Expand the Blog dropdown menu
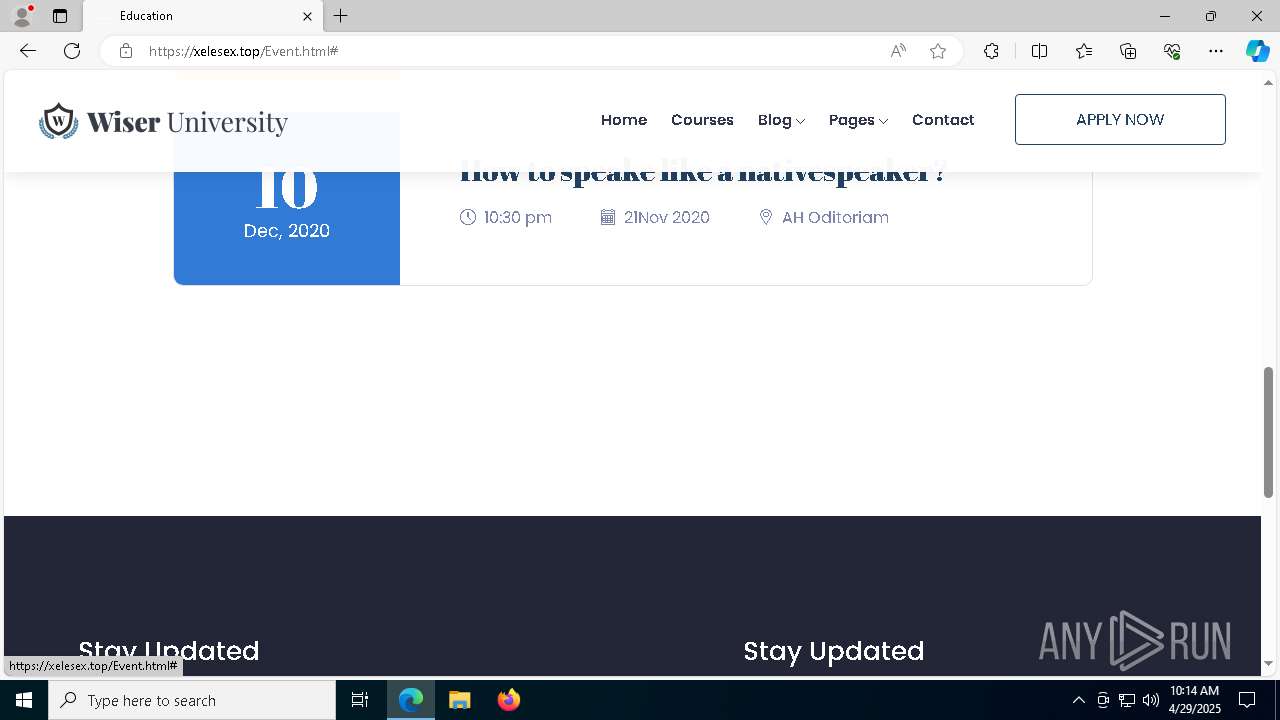The width and height of the screenshot is (1280, 720). 781,120
